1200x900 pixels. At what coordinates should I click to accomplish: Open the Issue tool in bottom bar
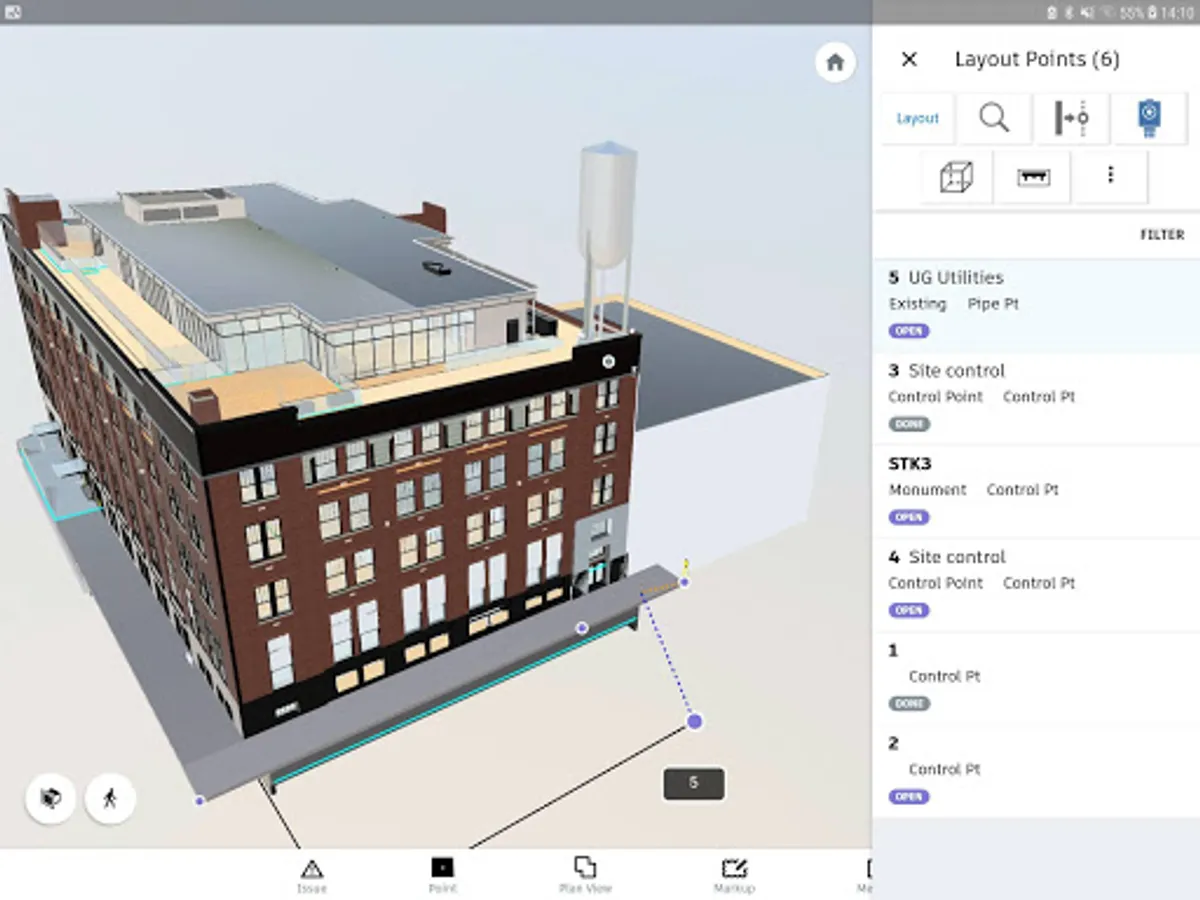pyautogui.click(x=312, y=875)
